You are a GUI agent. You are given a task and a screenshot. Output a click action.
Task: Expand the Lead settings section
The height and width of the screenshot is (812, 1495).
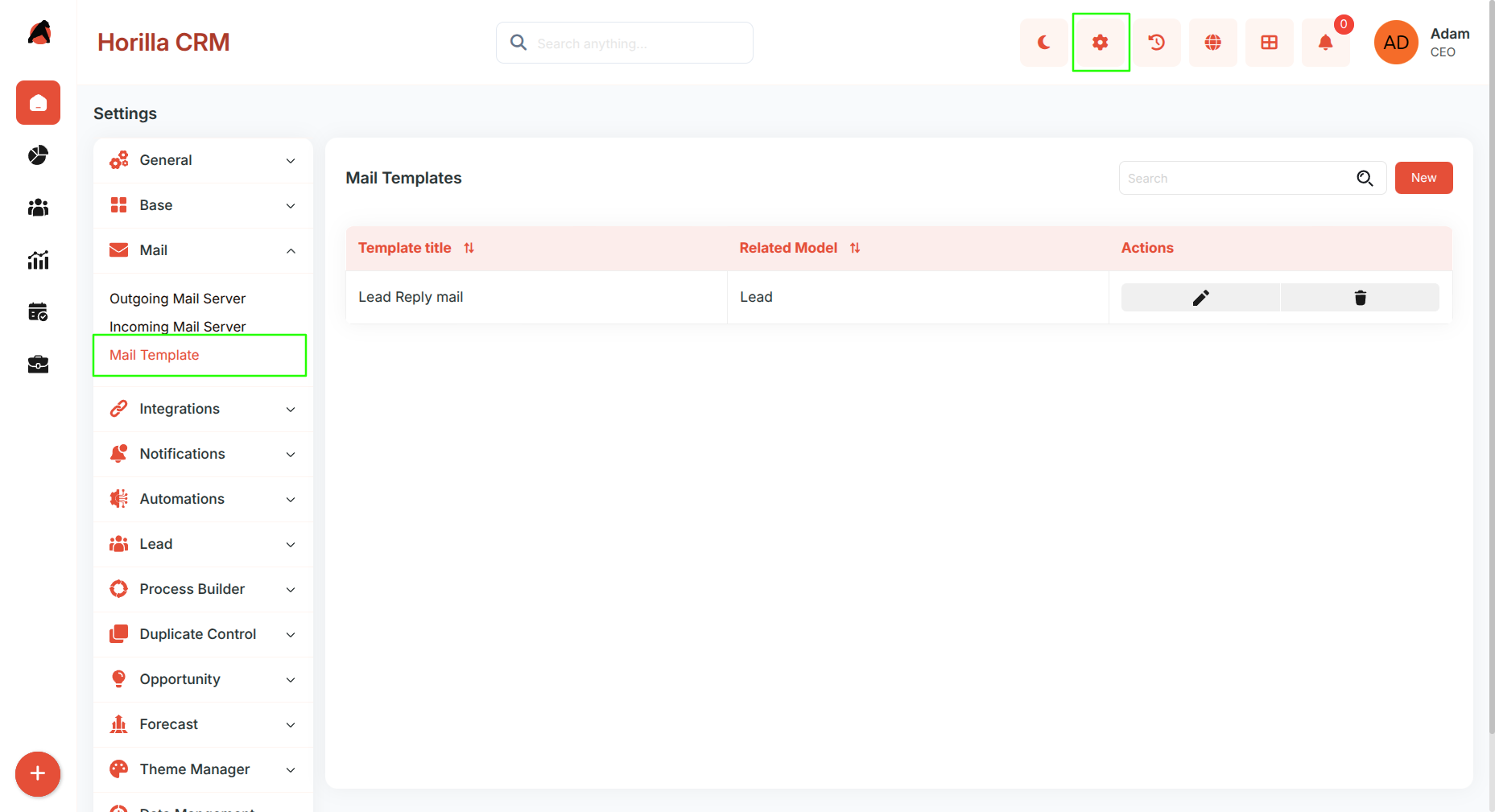pyautogui.click(x=203, y=544)
